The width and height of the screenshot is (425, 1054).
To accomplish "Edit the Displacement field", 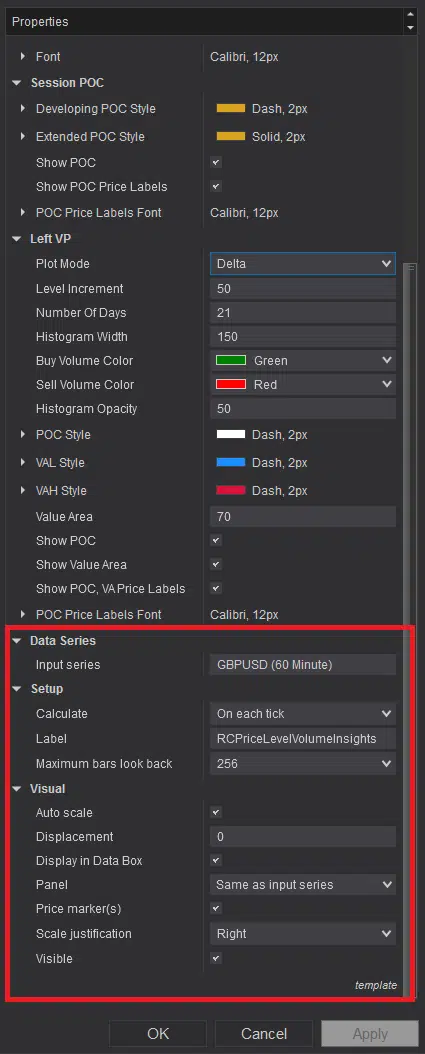I will coord(303,837).
